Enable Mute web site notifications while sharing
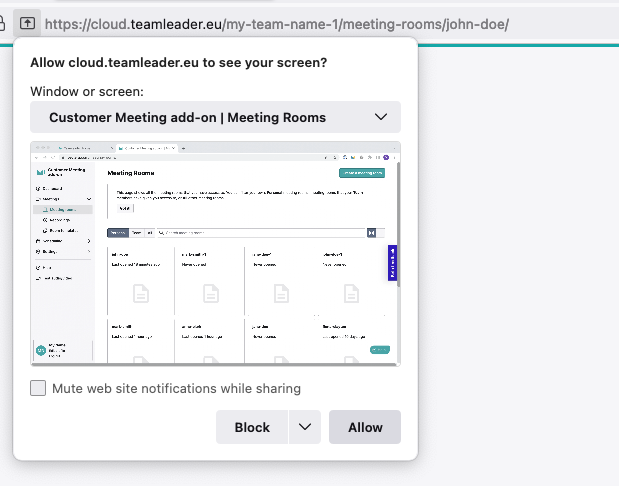The width and height of the screenshot is (619, 486). point(38,388)
